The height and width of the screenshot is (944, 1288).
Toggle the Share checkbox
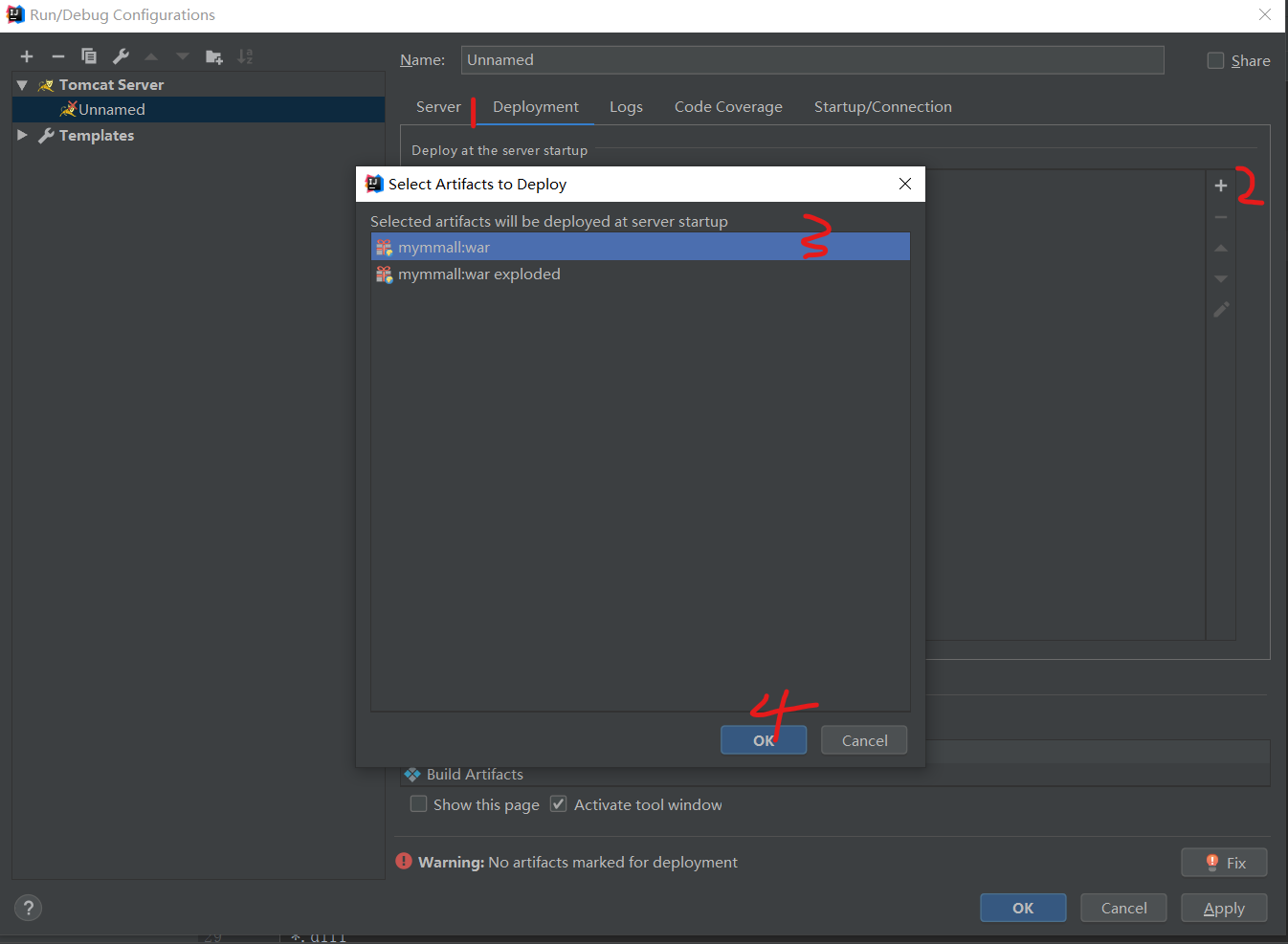(x=1215, y=60)
